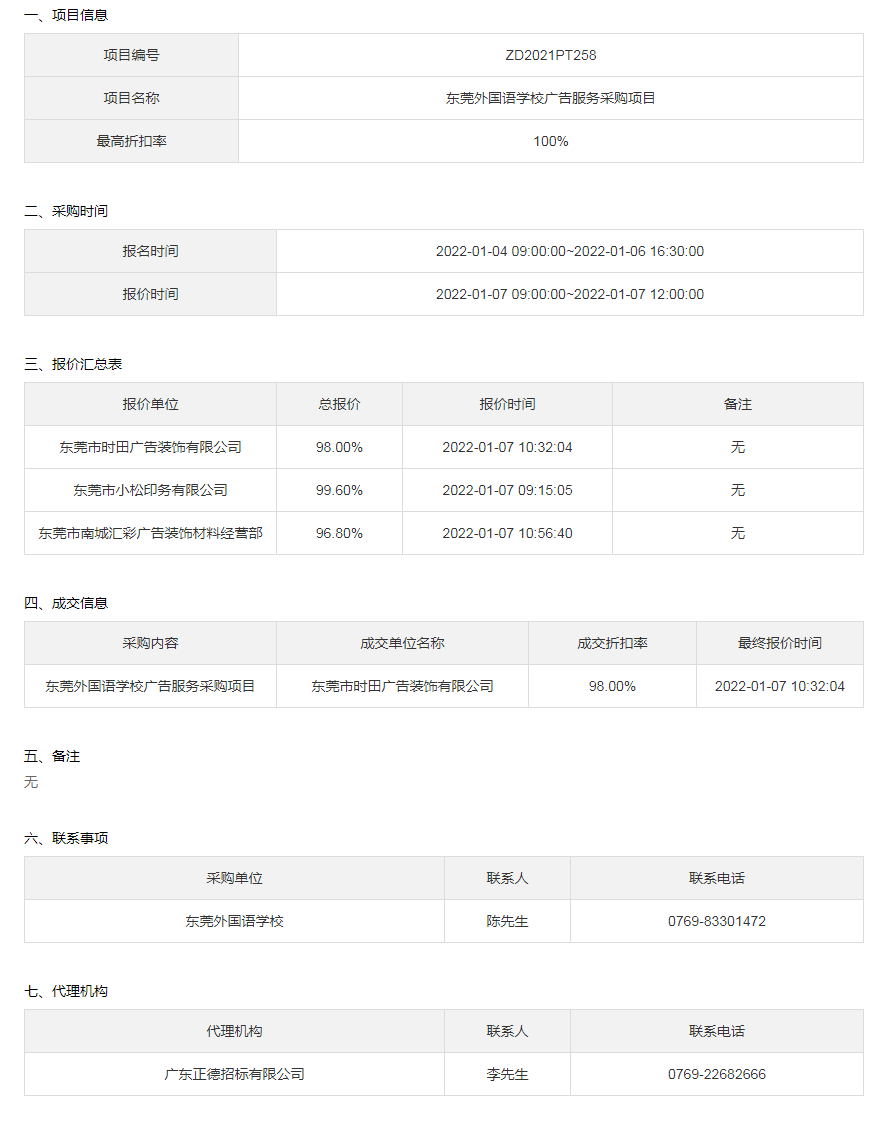This screenshot has height=1127, width=879.
Task: Click the 七、代理机构 section heading
Action: [66, 992]
